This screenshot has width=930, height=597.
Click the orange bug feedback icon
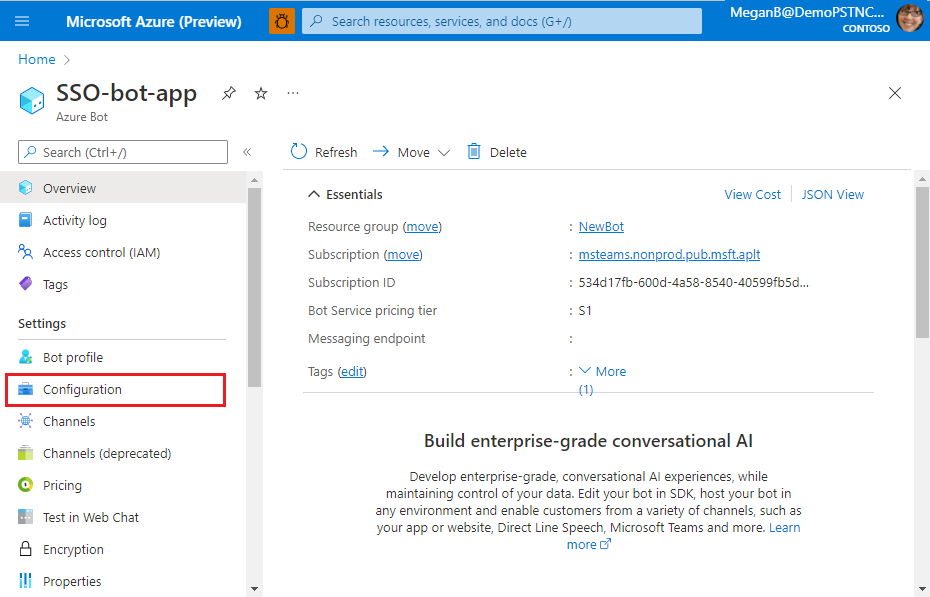pos(282,21)
